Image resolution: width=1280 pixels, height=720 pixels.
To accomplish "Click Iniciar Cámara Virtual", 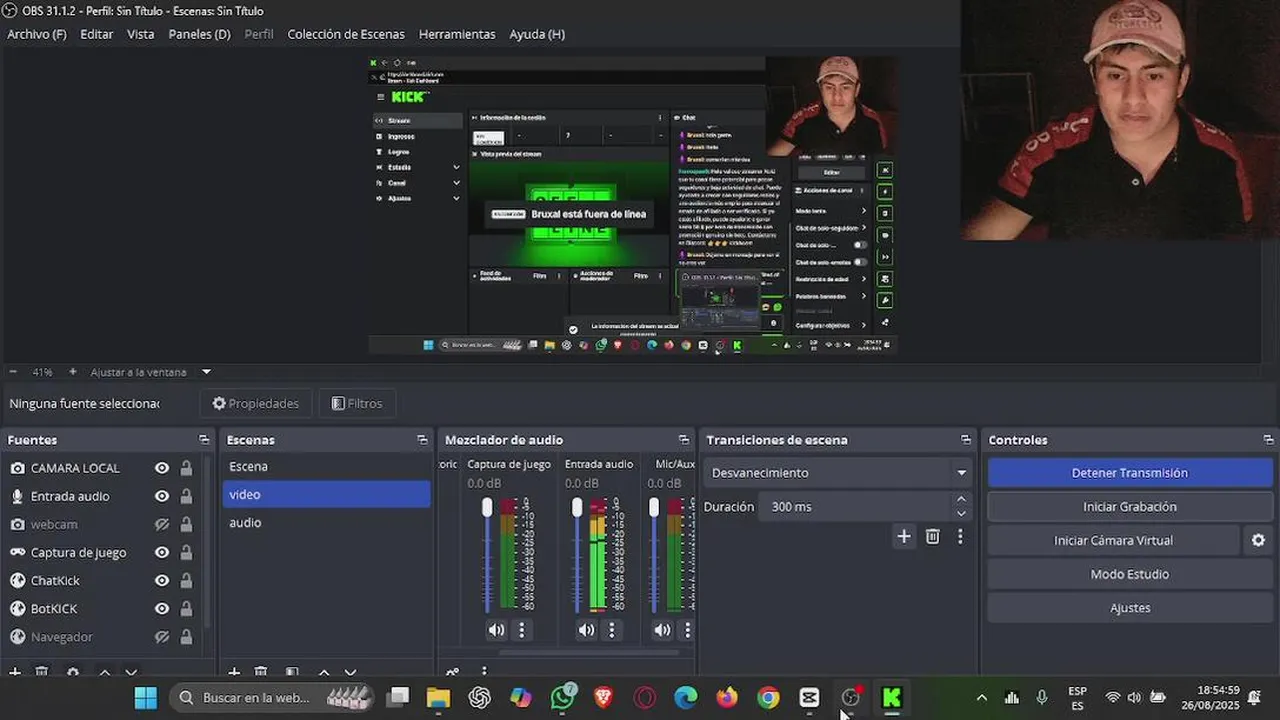I will (1113, 541).
